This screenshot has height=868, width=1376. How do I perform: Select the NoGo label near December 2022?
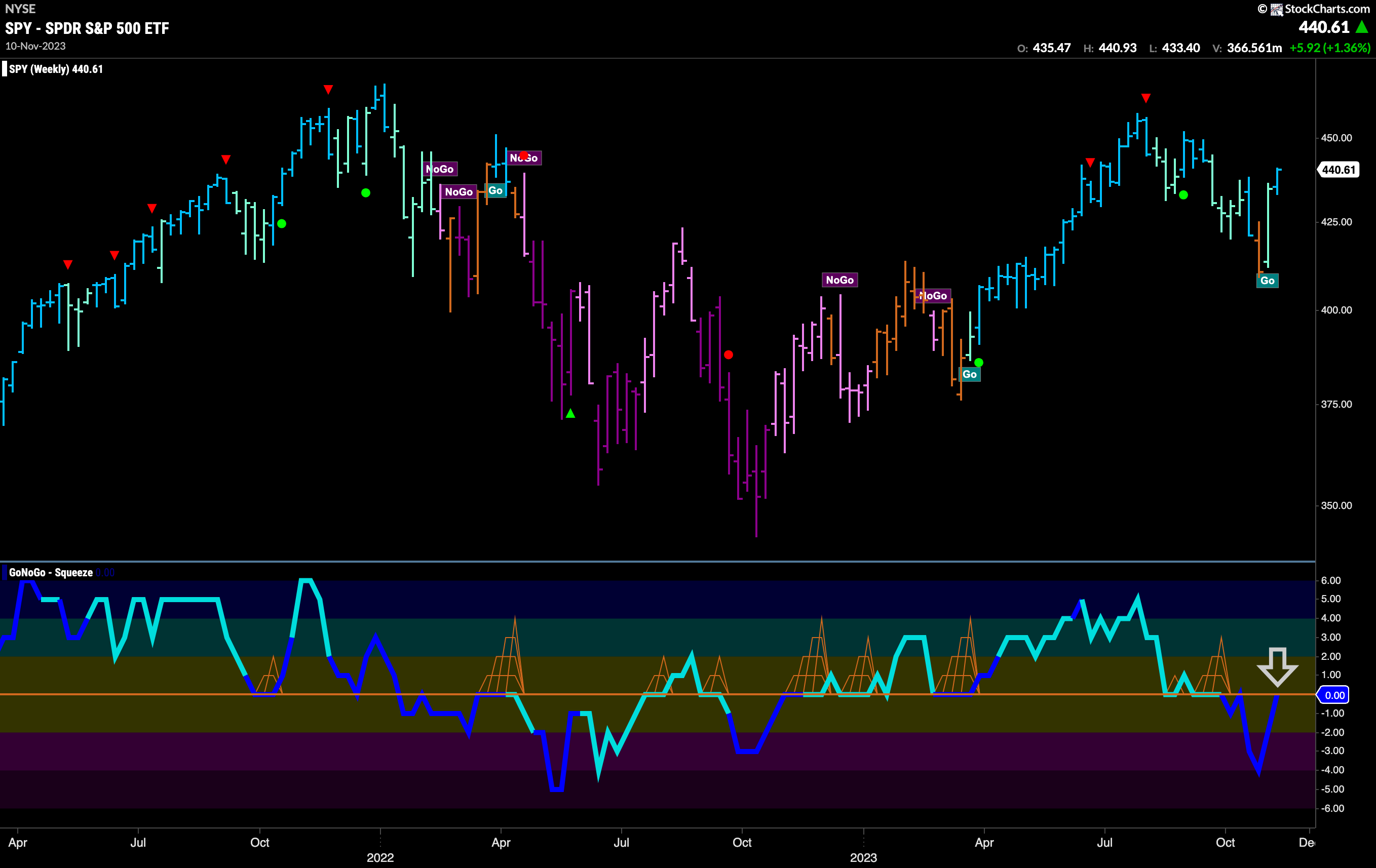click(x=839, y=280)
